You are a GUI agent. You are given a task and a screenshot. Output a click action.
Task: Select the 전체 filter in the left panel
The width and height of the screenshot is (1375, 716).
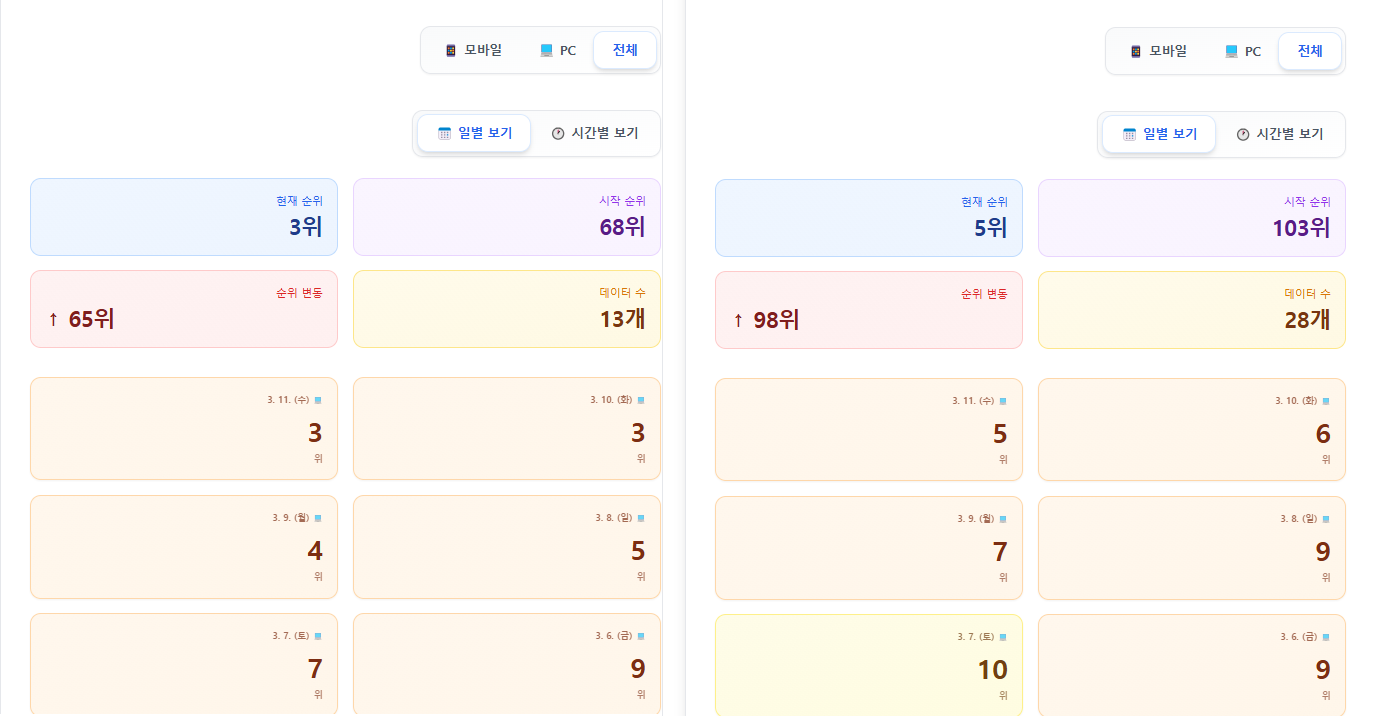pyautogui.click(x=625, y=50)
